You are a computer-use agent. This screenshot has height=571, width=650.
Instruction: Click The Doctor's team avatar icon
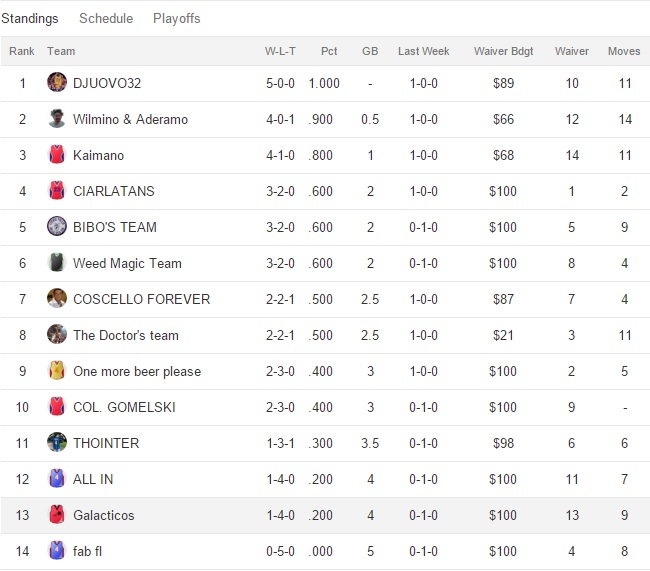(57, 335)
